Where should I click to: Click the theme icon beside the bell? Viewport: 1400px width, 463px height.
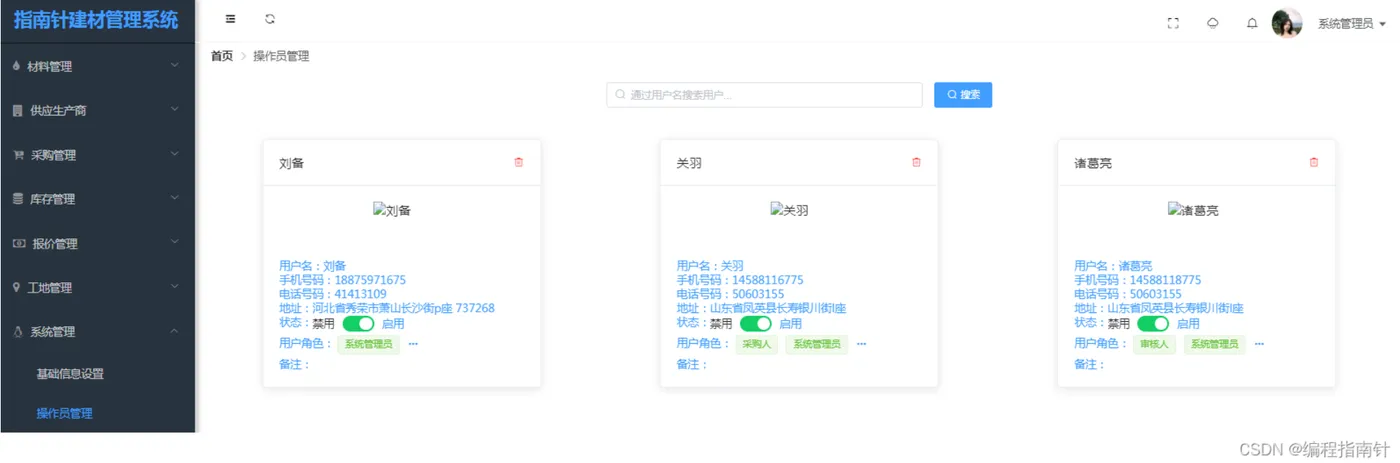(x=1213, y=23)
